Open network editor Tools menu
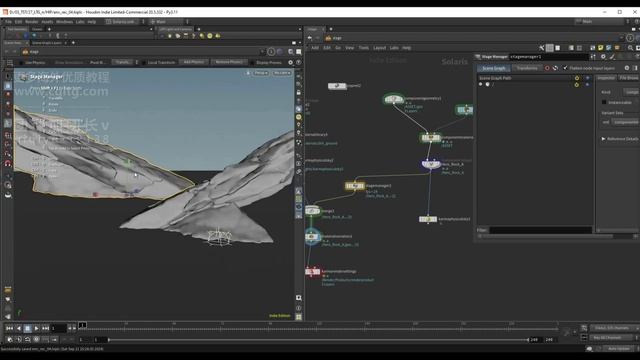The width and height of the screenshot is (640, 360). click(x=363, y=48)
